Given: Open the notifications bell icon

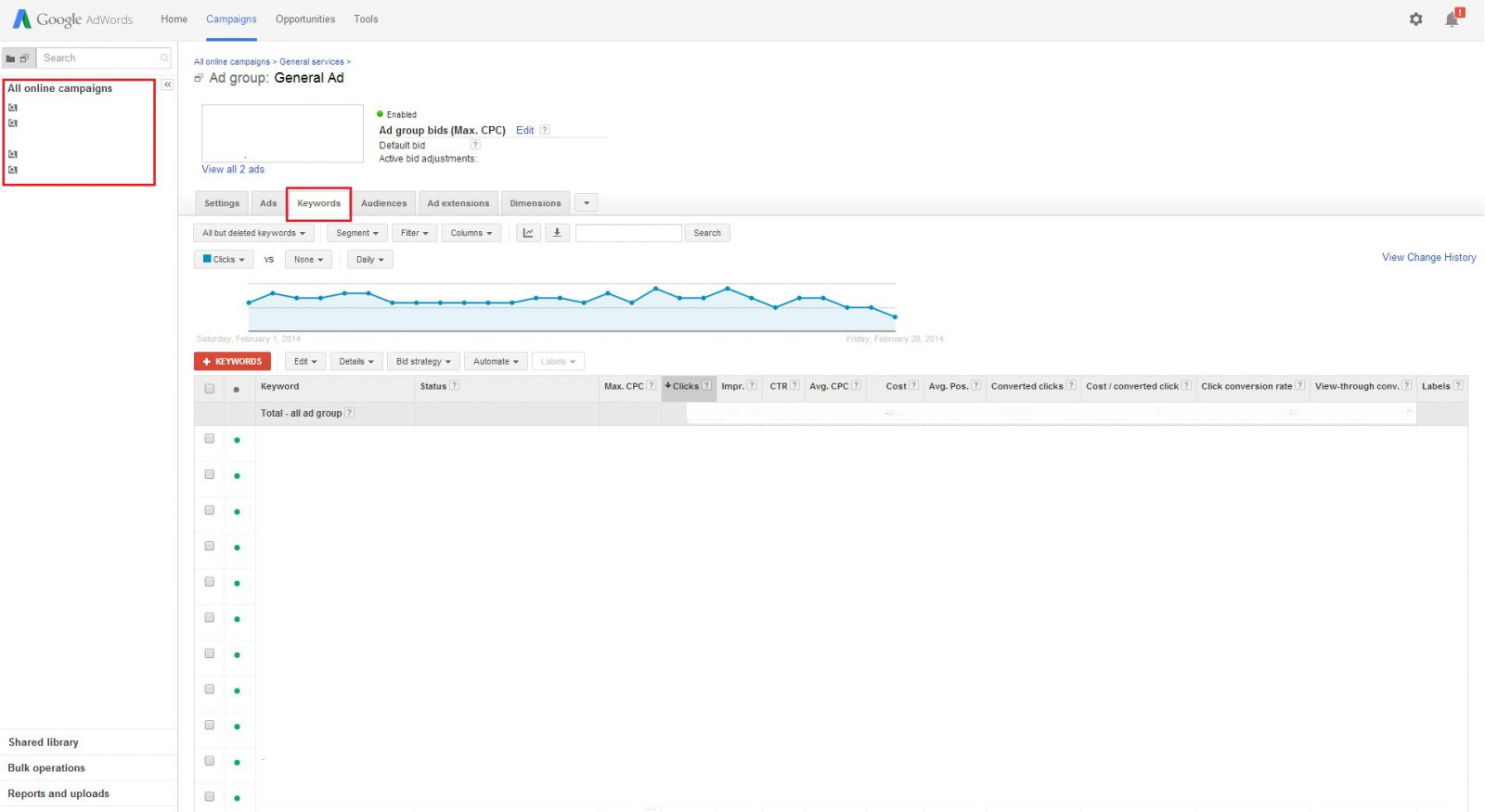Looking at the screenshot, I should (1452, 19).
